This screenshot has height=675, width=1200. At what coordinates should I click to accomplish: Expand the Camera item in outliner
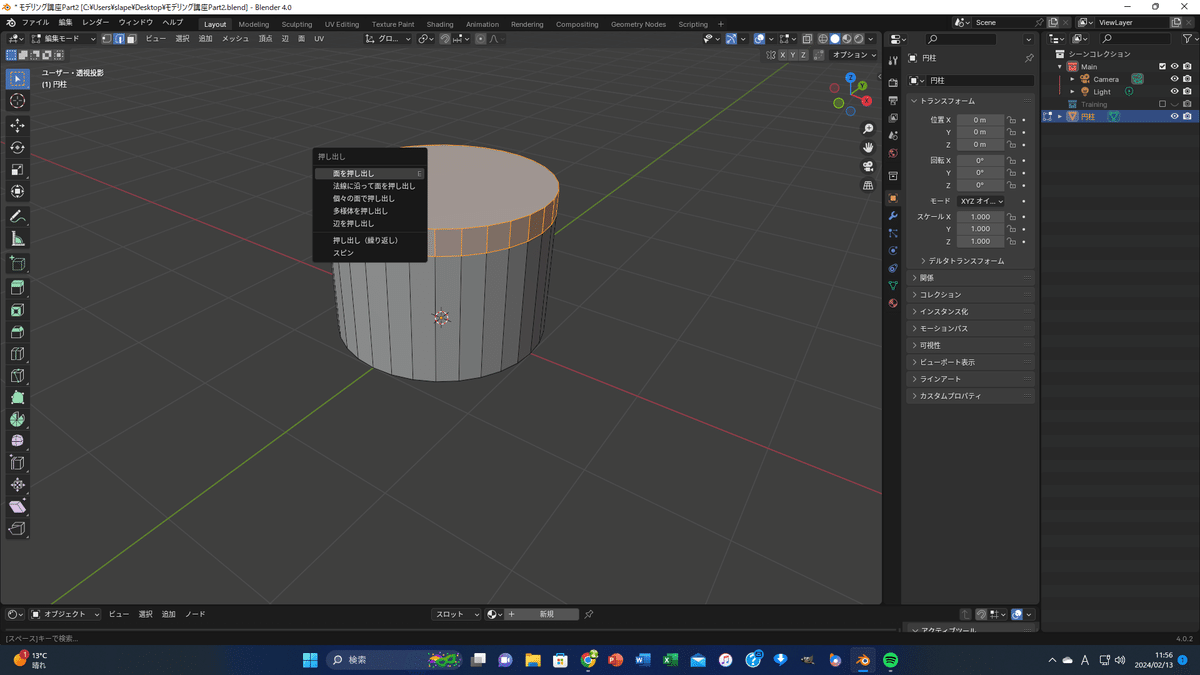point(1072,79)
